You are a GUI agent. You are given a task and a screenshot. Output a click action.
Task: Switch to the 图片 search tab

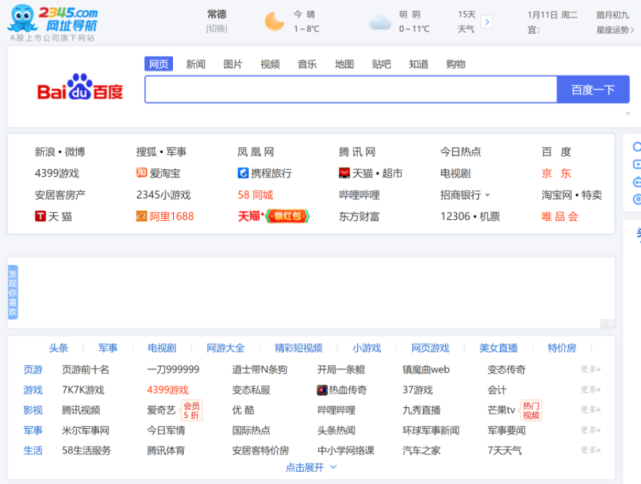pos(233,64)
